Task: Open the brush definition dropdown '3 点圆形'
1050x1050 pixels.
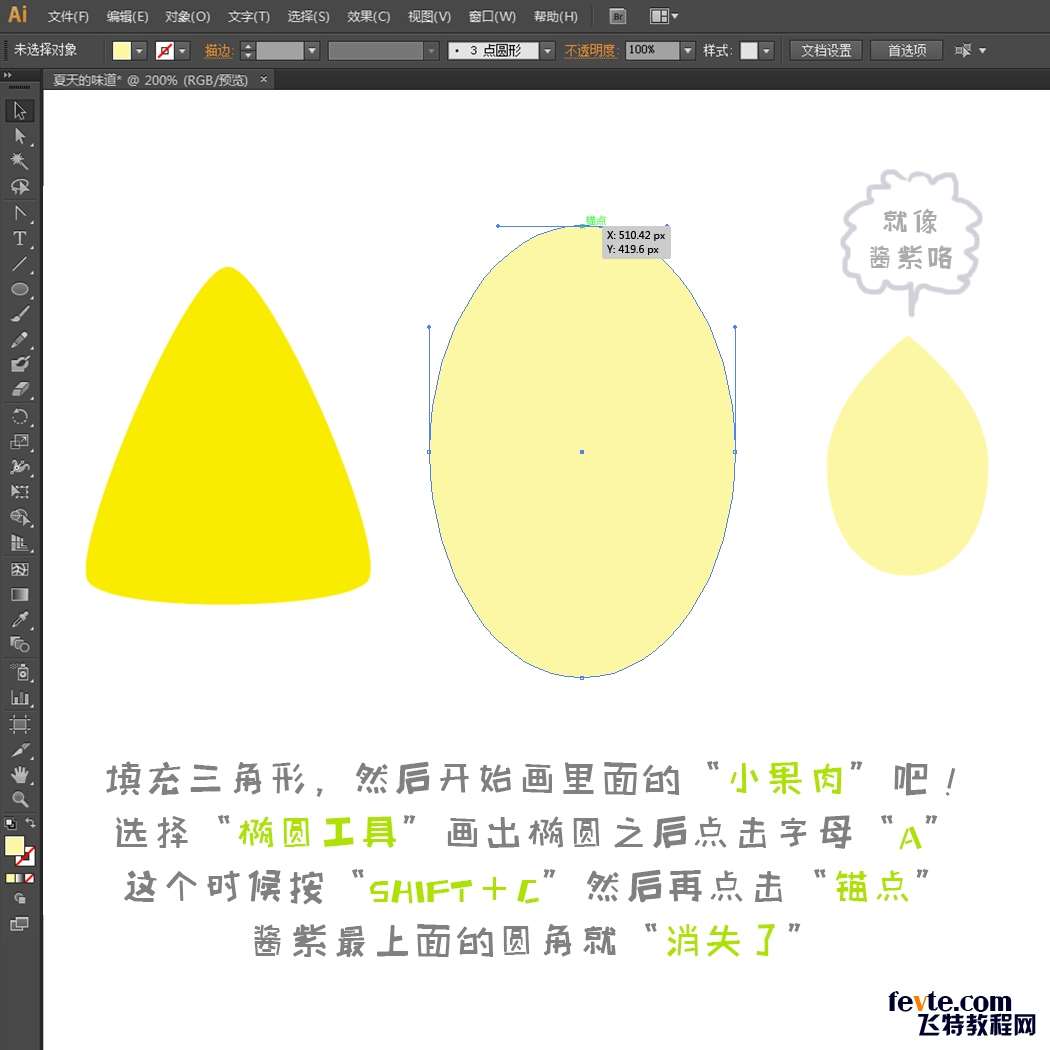Action: [548, 50]
